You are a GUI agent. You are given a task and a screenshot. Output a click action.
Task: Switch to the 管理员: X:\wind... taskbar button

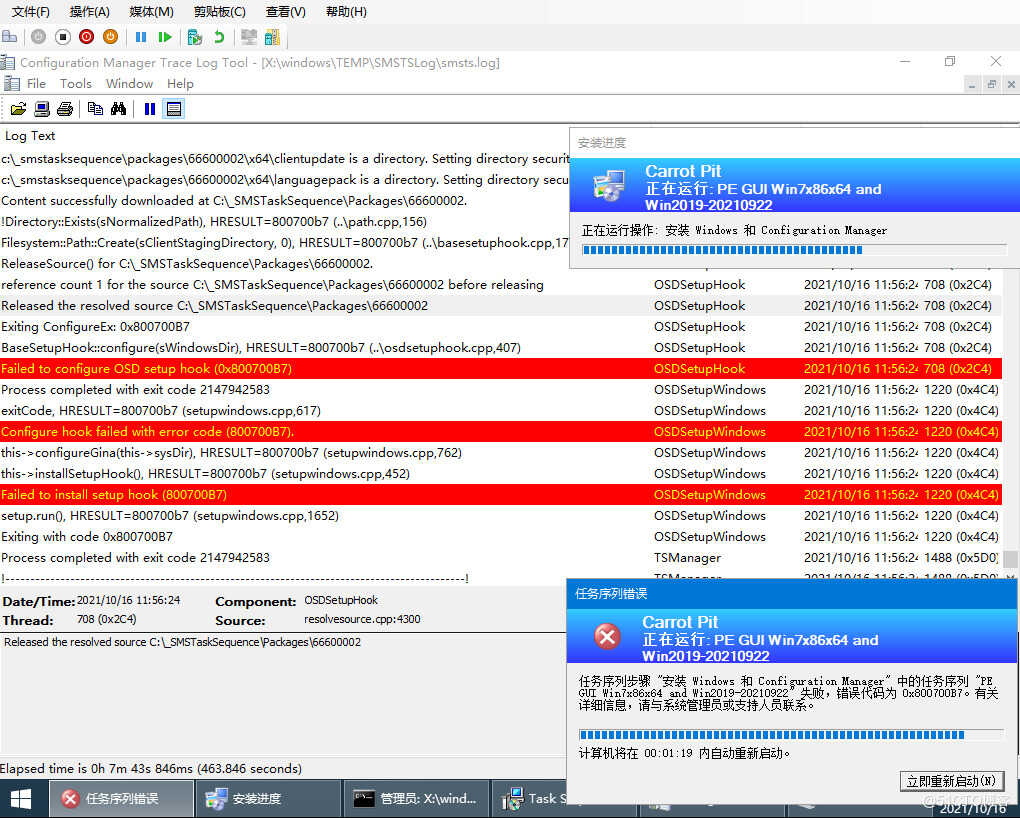(415, 798)
